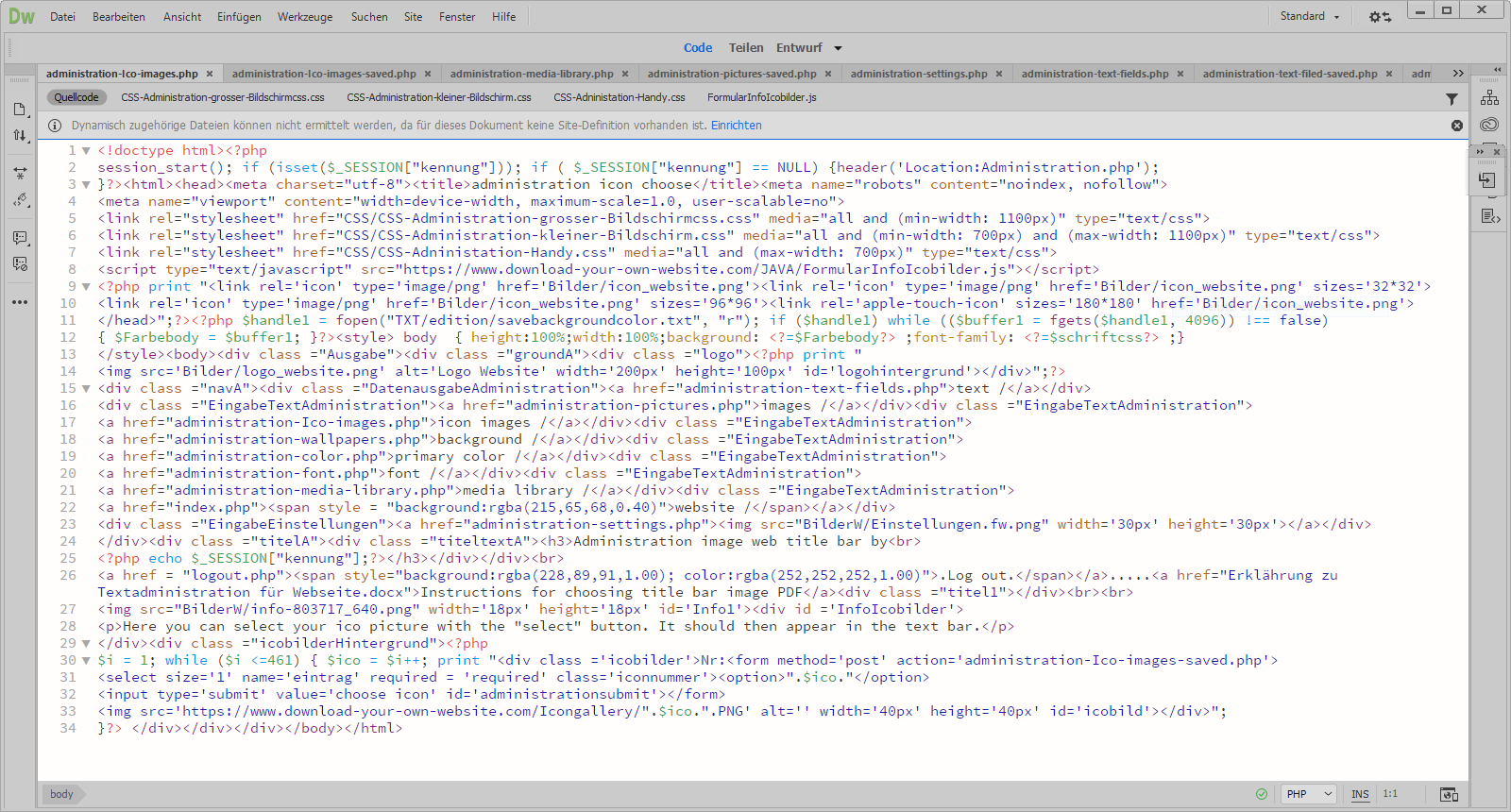Click line number 34 in gutter

pos(68,728)
